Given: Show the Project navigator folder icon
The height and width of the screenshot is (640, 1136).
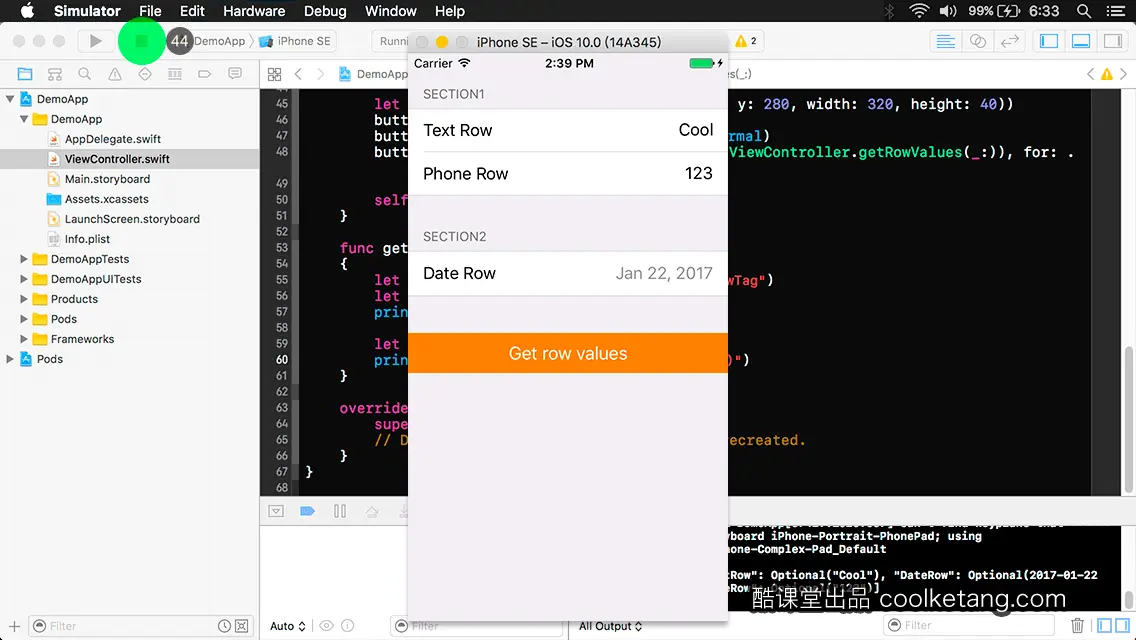Looking at the screenshot, I should 25,74.
